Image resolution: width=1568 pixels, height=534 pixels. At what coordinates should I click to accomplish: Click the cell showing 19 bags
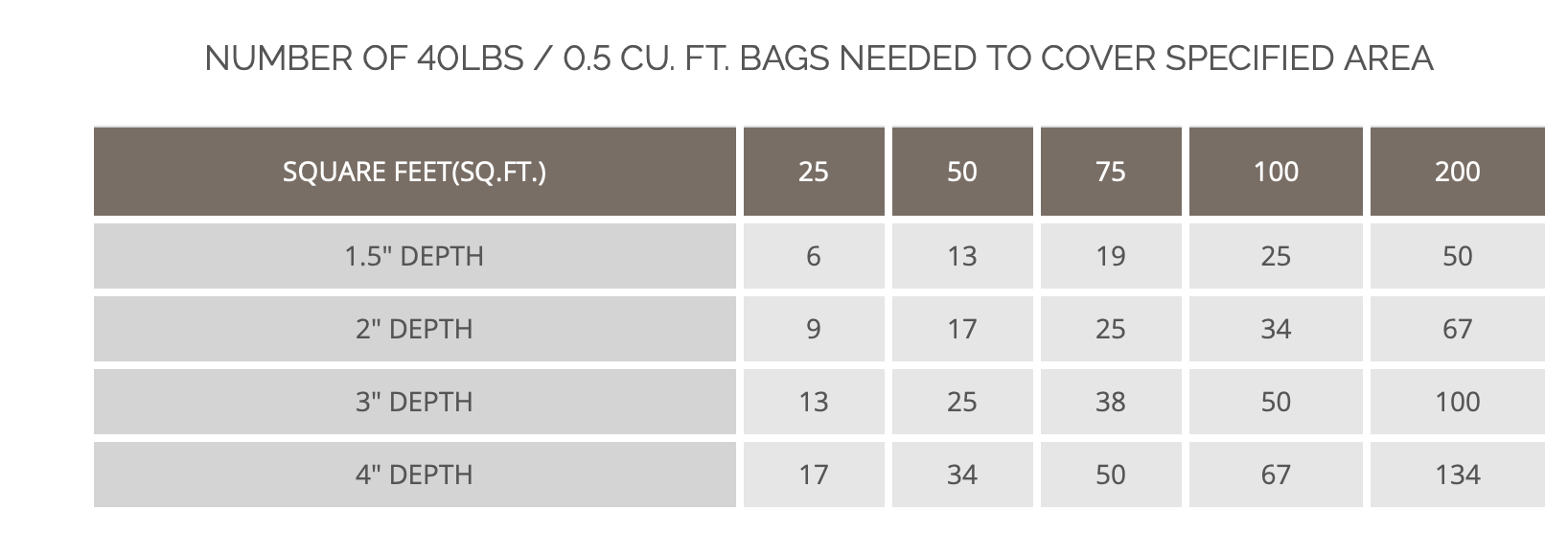pyautogui.click(x=1110, y=256)
